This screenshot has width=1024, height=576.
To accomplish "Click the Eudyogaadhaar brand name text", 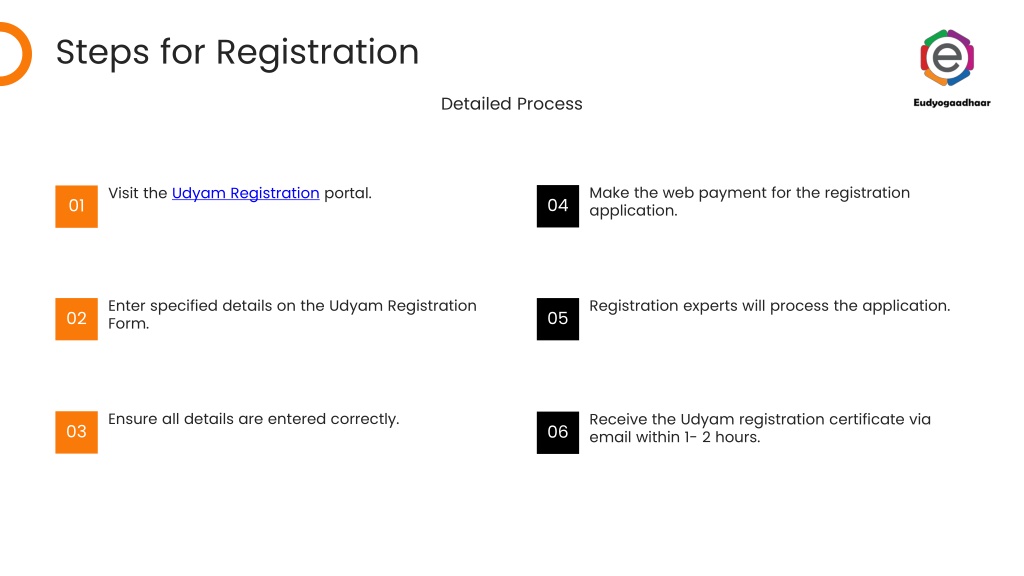I will 952,103.
